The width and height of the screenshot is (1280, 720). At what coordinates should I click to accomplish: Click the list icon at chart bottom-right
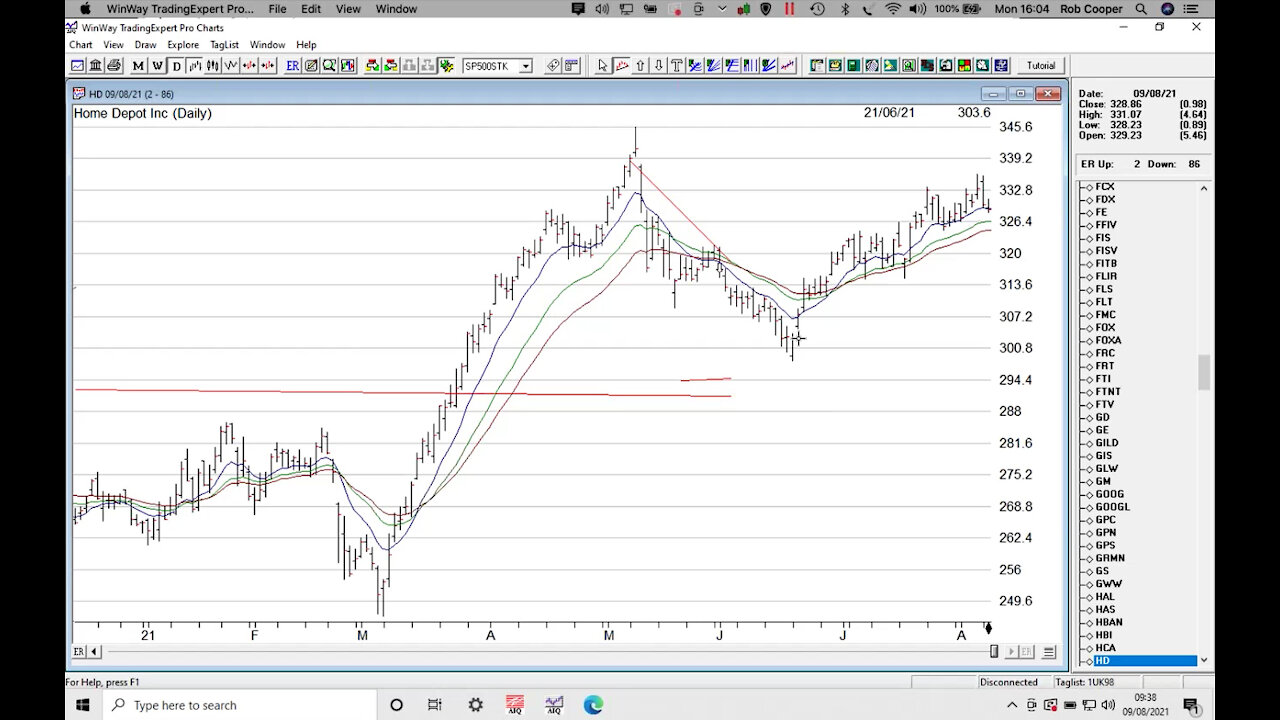point(1049,652)
